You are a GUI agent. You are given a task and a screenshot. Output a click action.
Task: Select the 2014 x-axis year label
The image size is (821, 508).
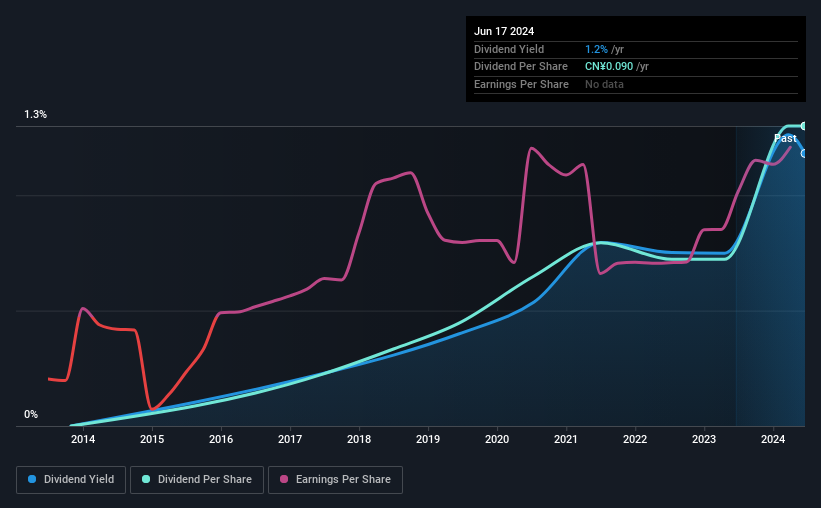pyautogui.click(x=83, y=439)
